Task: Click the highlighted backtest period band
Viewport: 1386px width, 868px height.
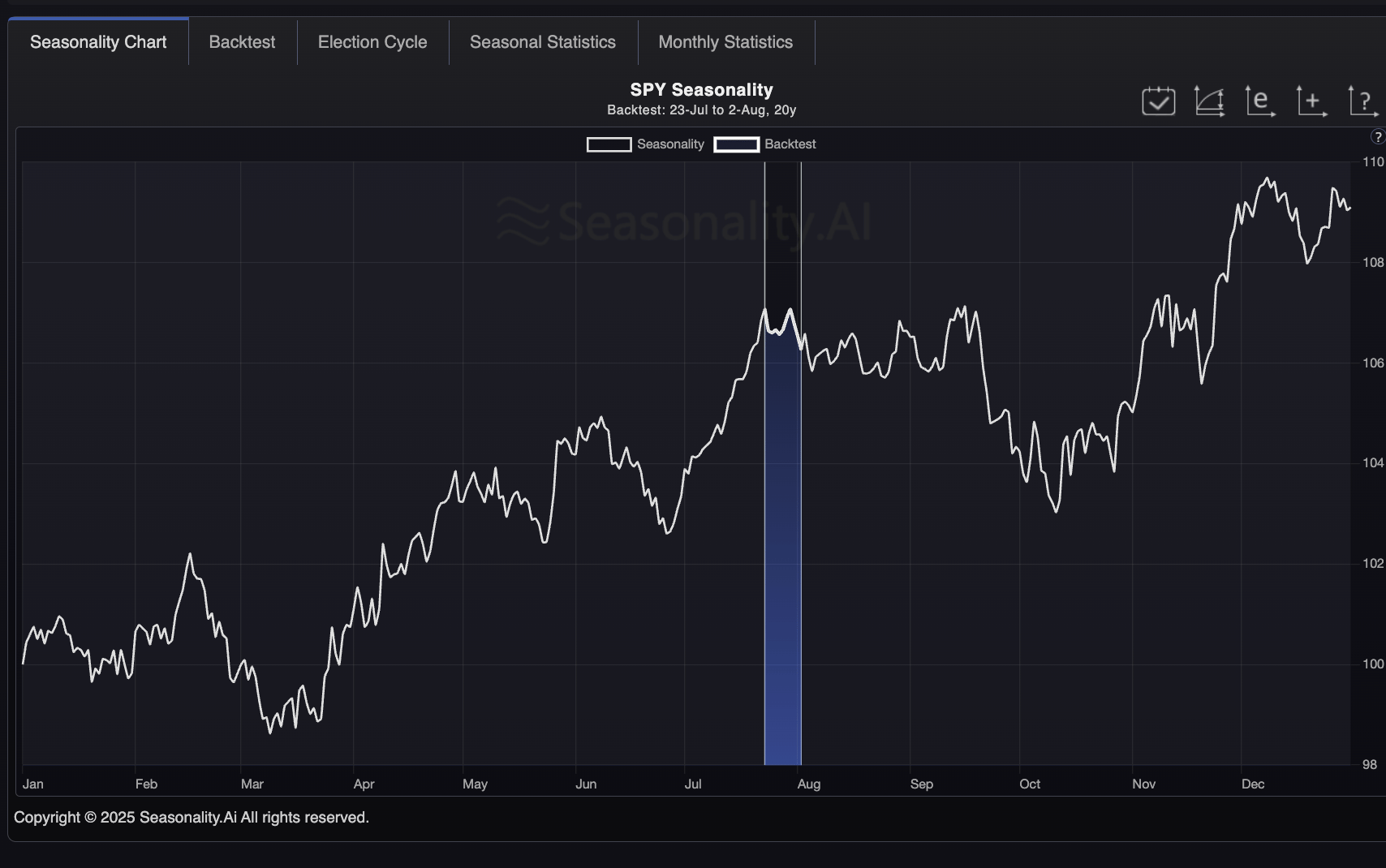Action: (783, 462)
